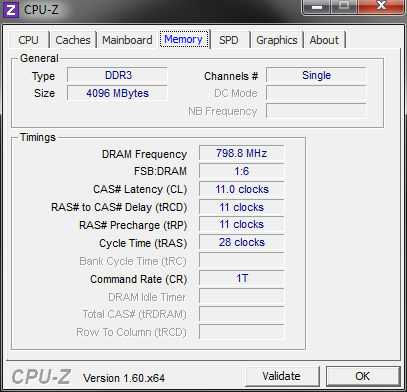Click the Channels # field showing Single
Image resolution: width=407 pixels, height=392 pixels.
pyautogui.click(x=316, y=75)
